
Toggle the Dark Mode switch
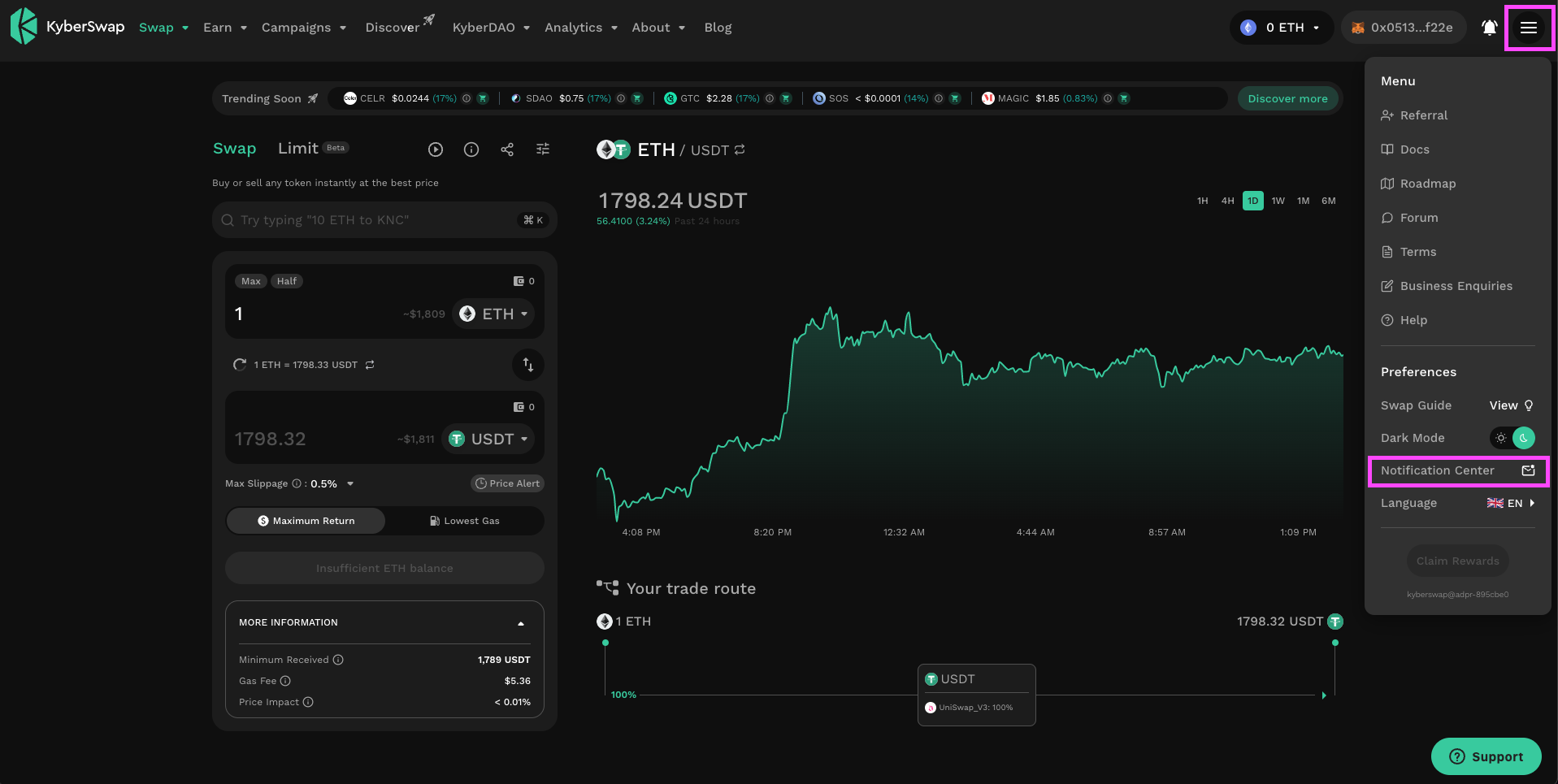pyautogui.click(x=1512, y=438)
